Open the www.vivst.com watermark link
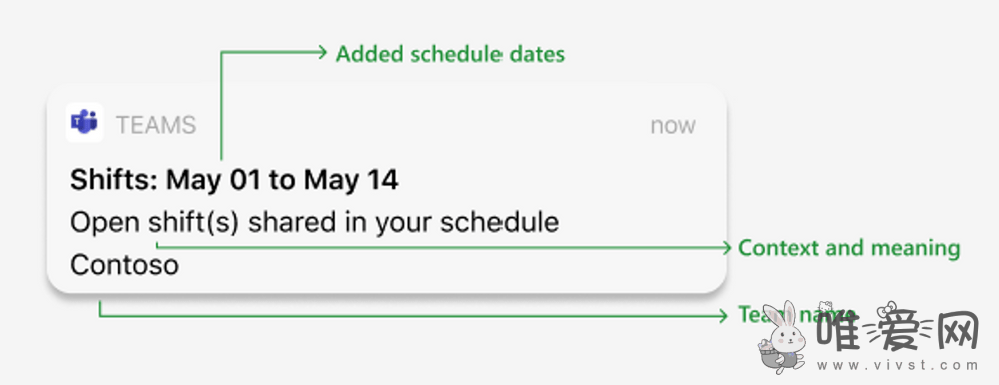The width and height of the screenshot is (999, 385). tap(897, 366)
